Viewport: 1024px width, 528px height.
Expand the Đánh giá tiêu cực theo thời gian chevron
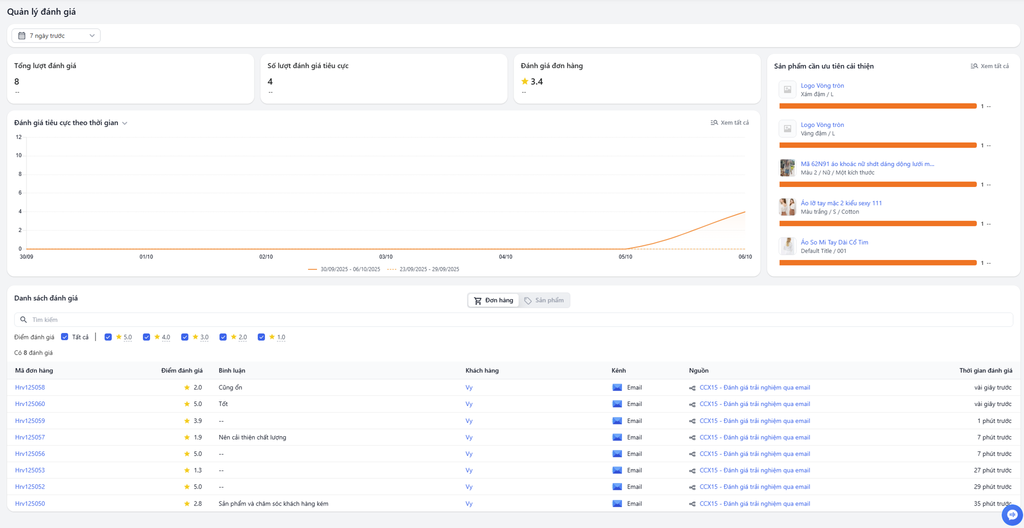(125, 123)
